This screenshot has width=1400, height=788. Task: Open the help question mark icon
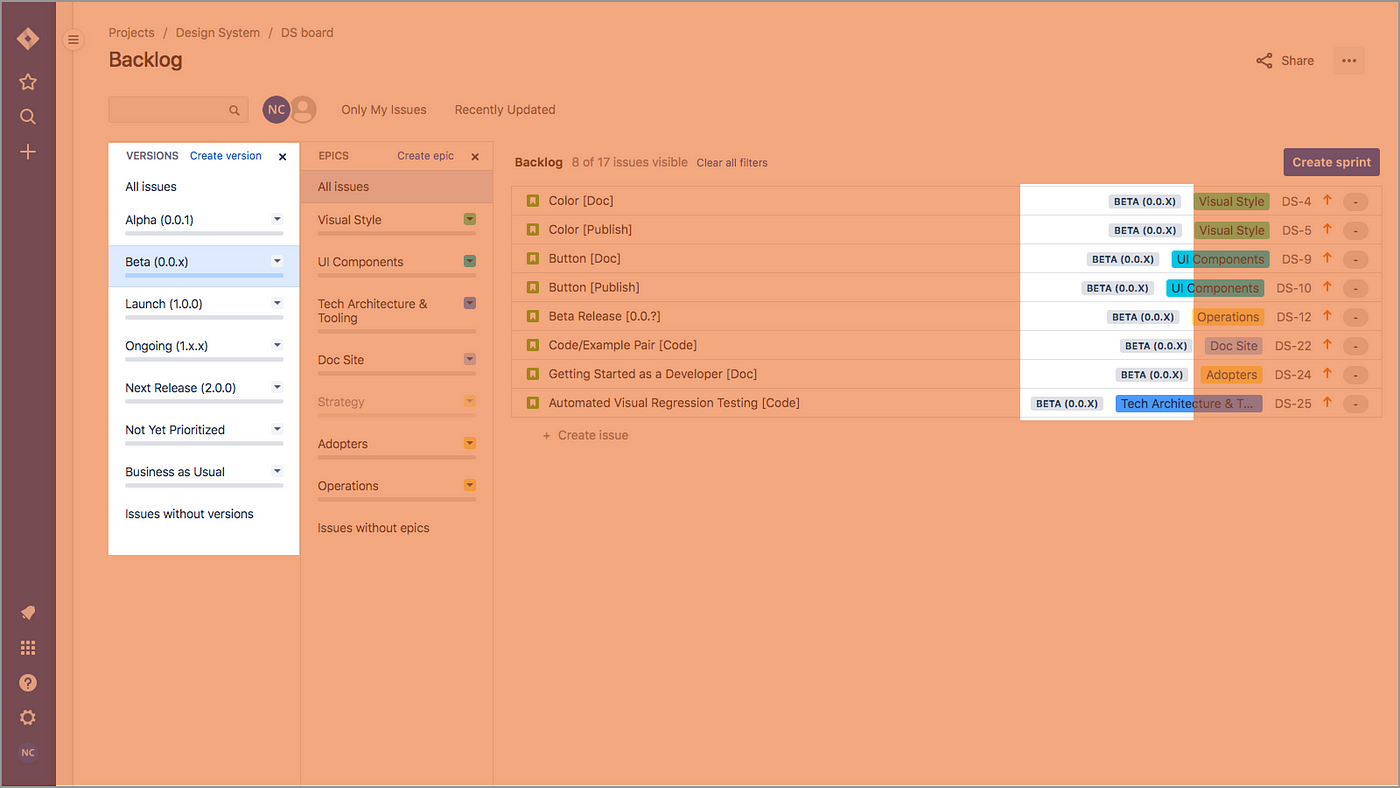click(28, 683)
